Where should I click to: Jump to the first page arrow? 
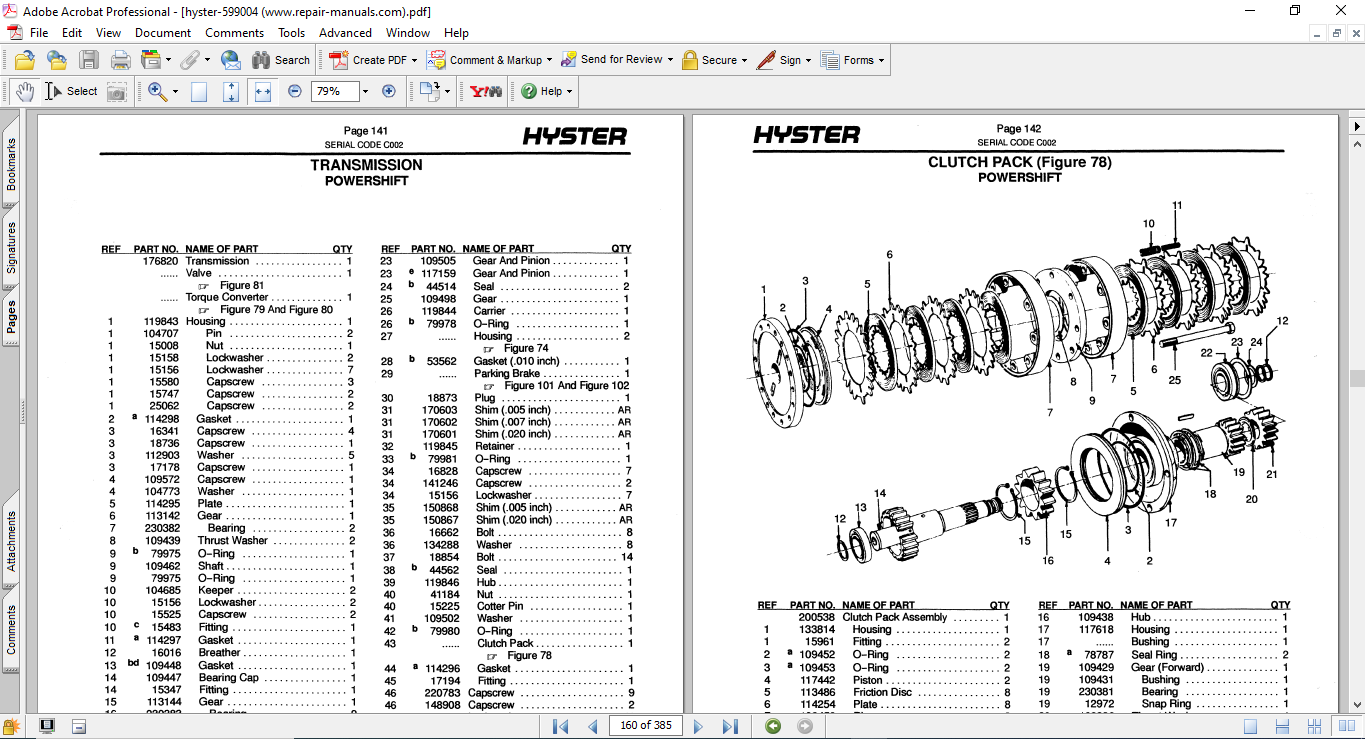560,726
